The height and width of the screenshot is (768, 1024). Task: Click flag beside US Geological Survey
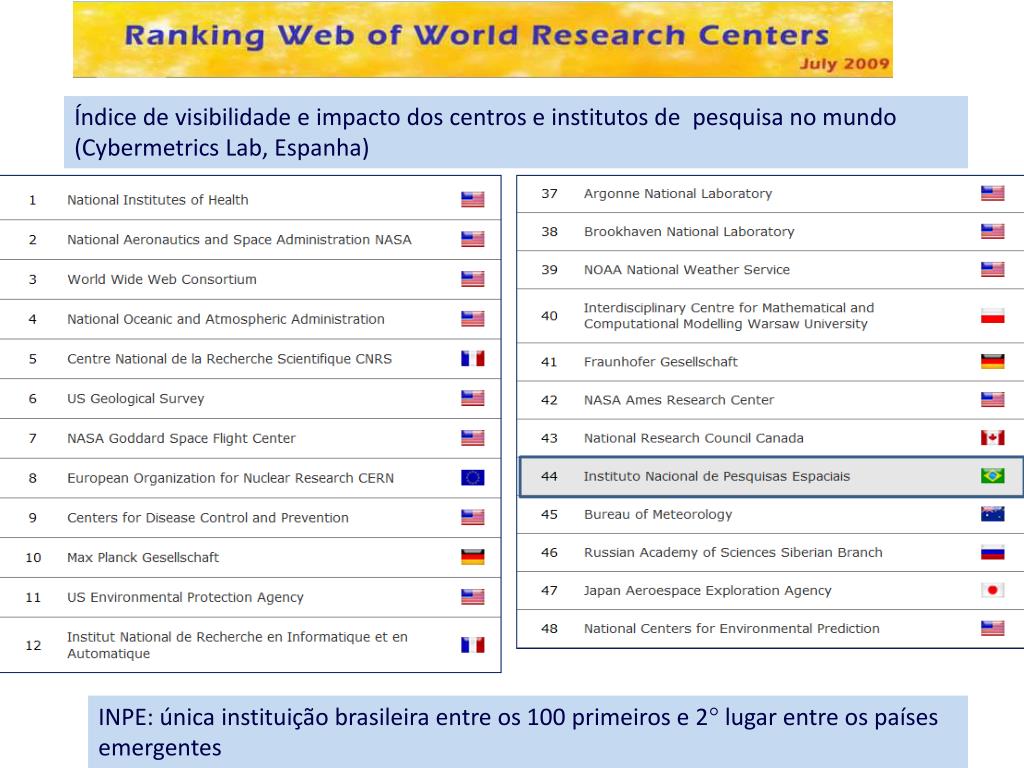point(472,398)
